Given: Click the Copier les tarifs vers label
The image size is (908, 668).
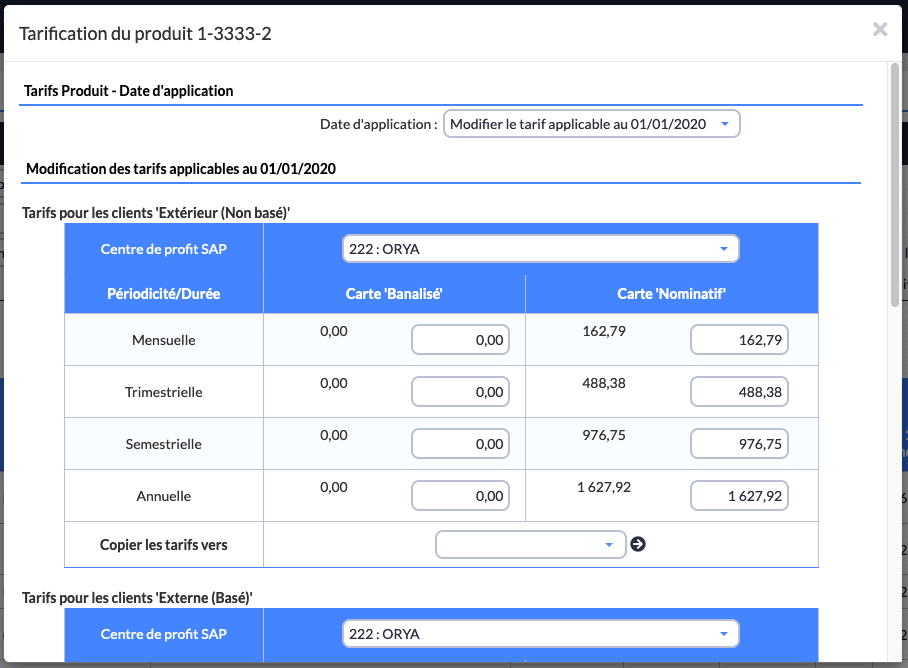Looking at the screenshot, I should pyautogui.click(x=164, y=545).
